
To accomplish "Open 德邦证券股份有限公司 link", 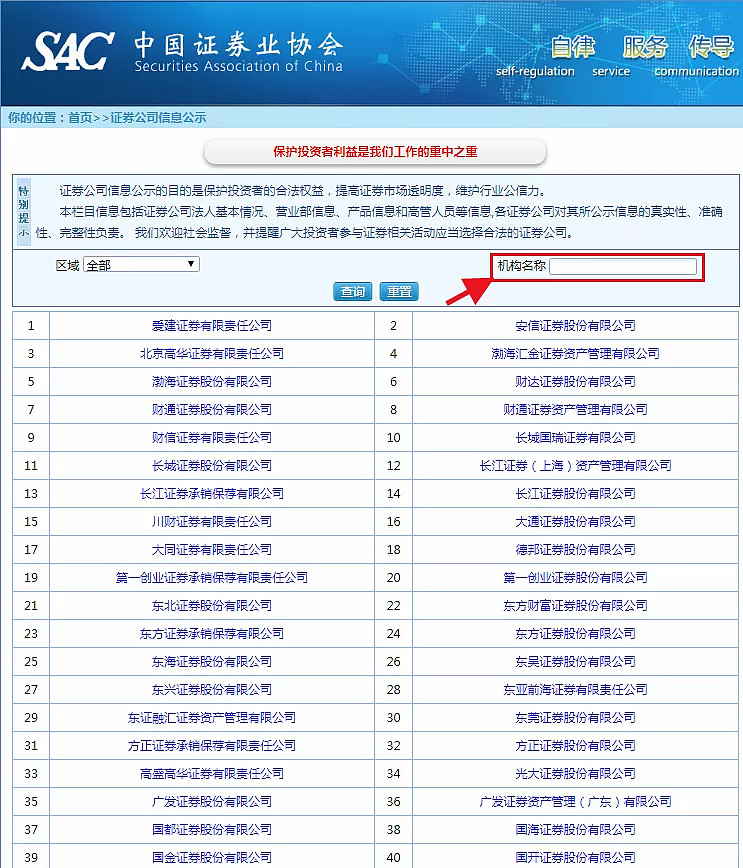I will 575,550.
